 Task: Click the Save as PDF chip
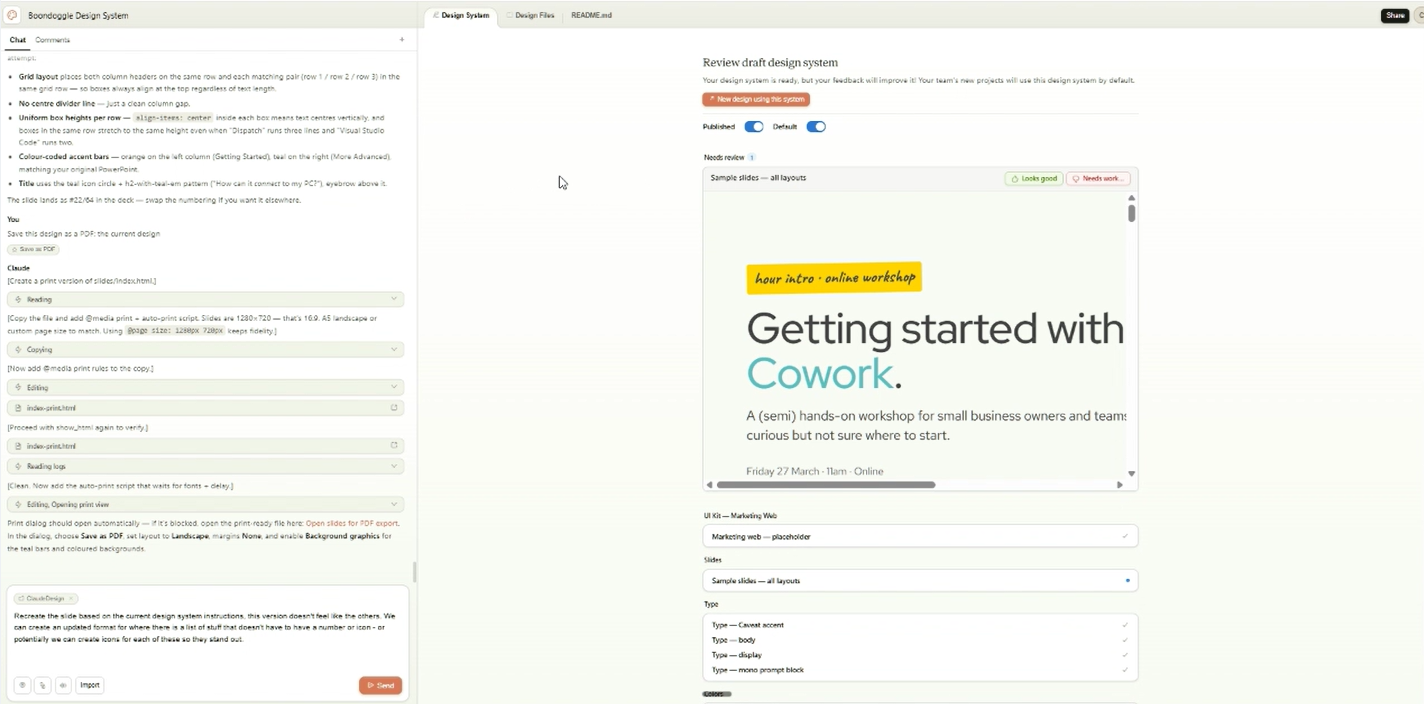coord(33,249)
